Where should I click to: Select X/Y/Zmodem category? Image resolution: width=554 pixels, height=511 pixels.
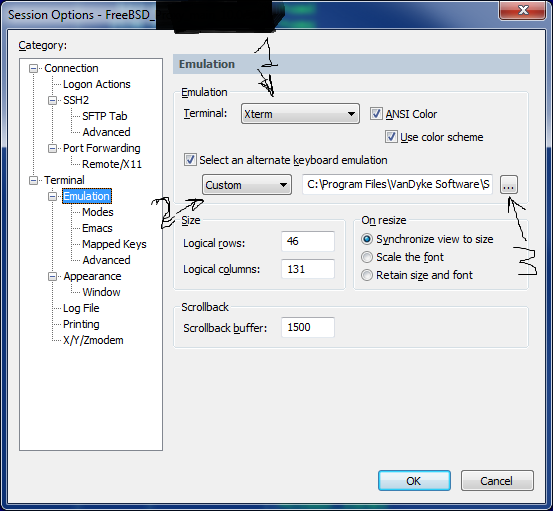(x=93, y=341)
